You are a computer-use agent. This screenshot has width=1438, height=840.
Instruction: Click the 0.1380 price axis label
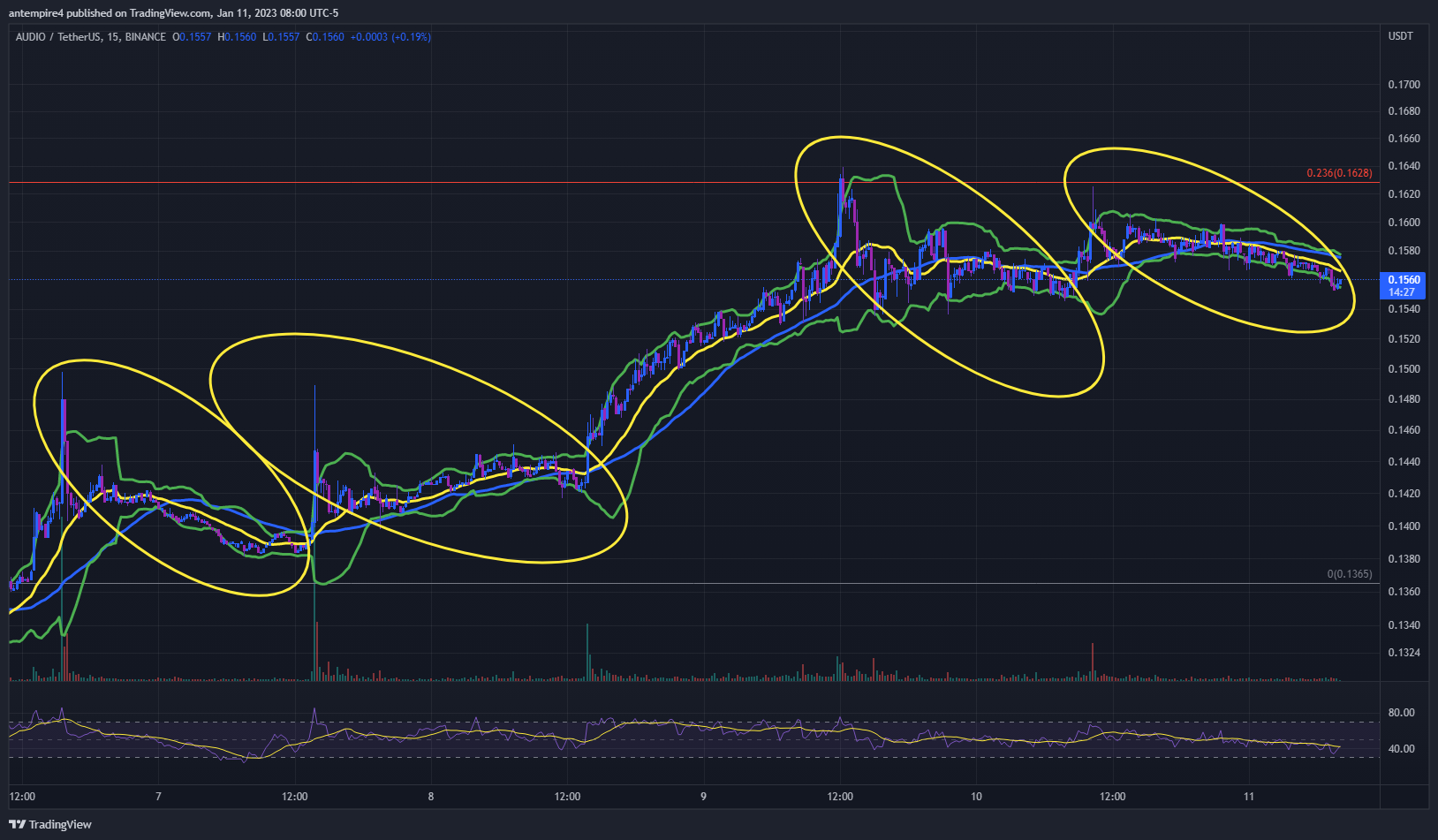1404,559
